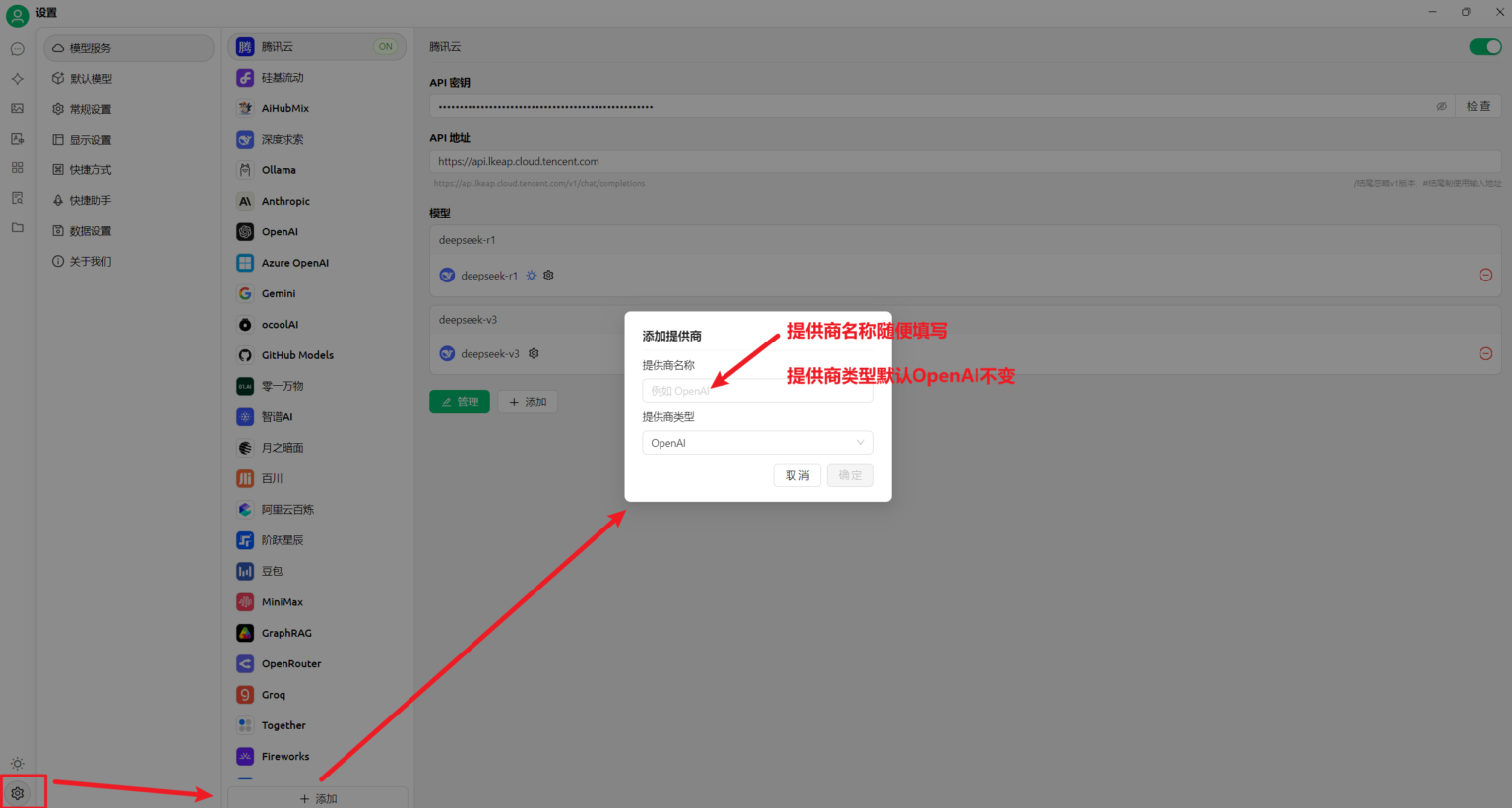1512x808 pixels.
Task: Focus the API 地址 input field
Action: (965, 161)
